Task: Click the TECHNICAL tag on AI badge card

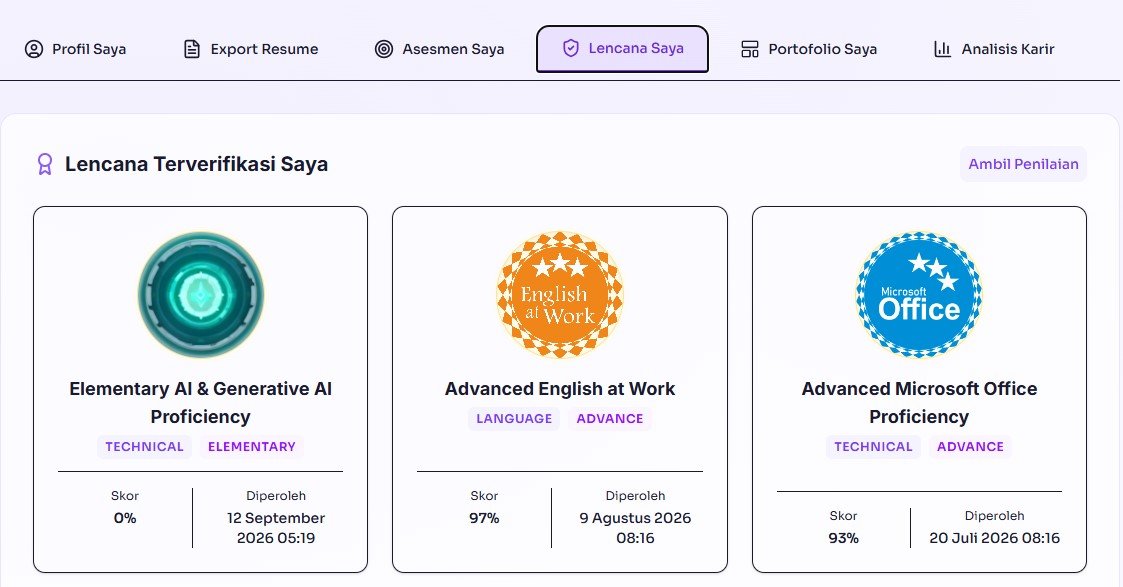Action: 145,447
